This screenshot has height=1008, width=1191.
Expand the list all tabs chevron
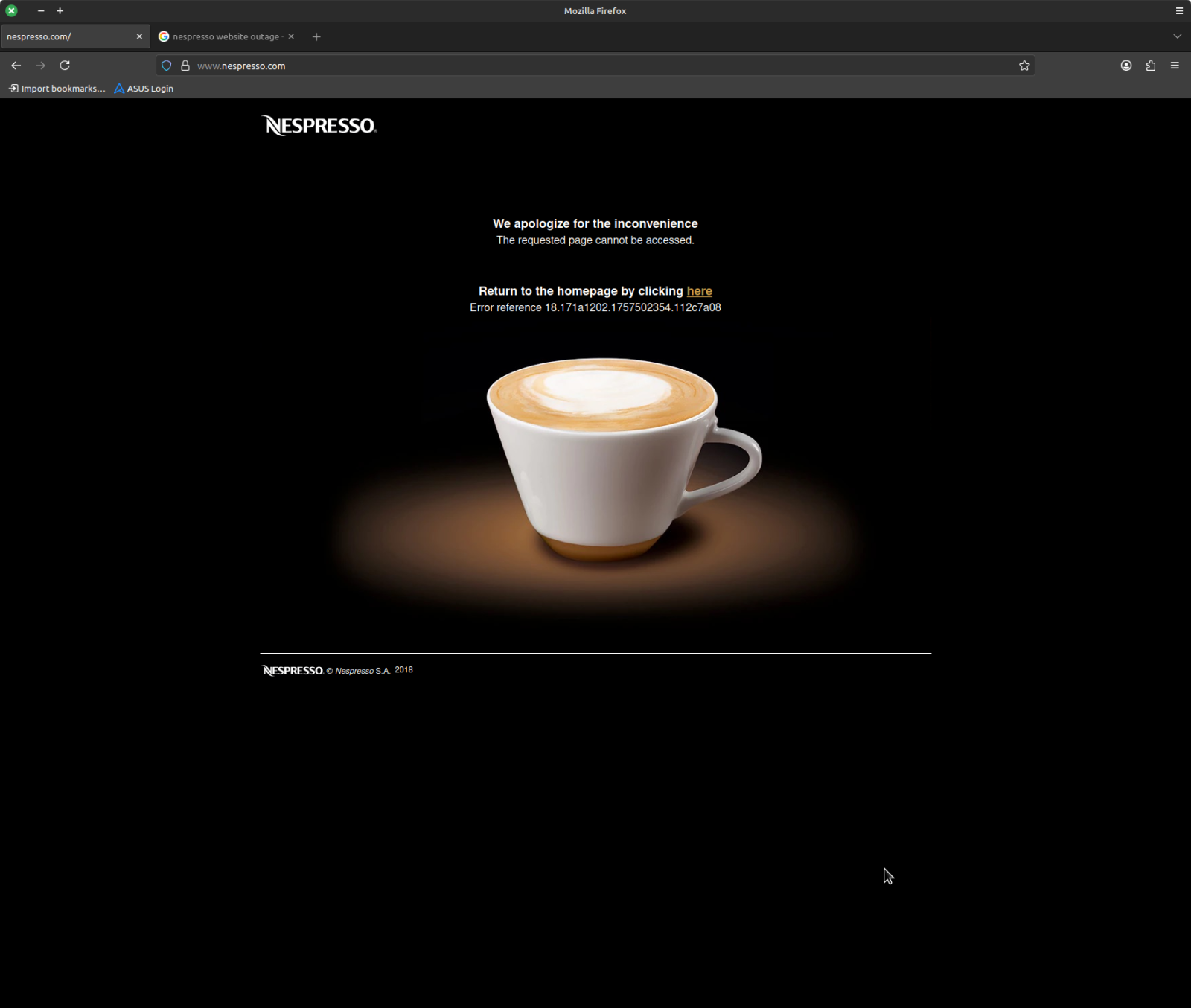1177,36
